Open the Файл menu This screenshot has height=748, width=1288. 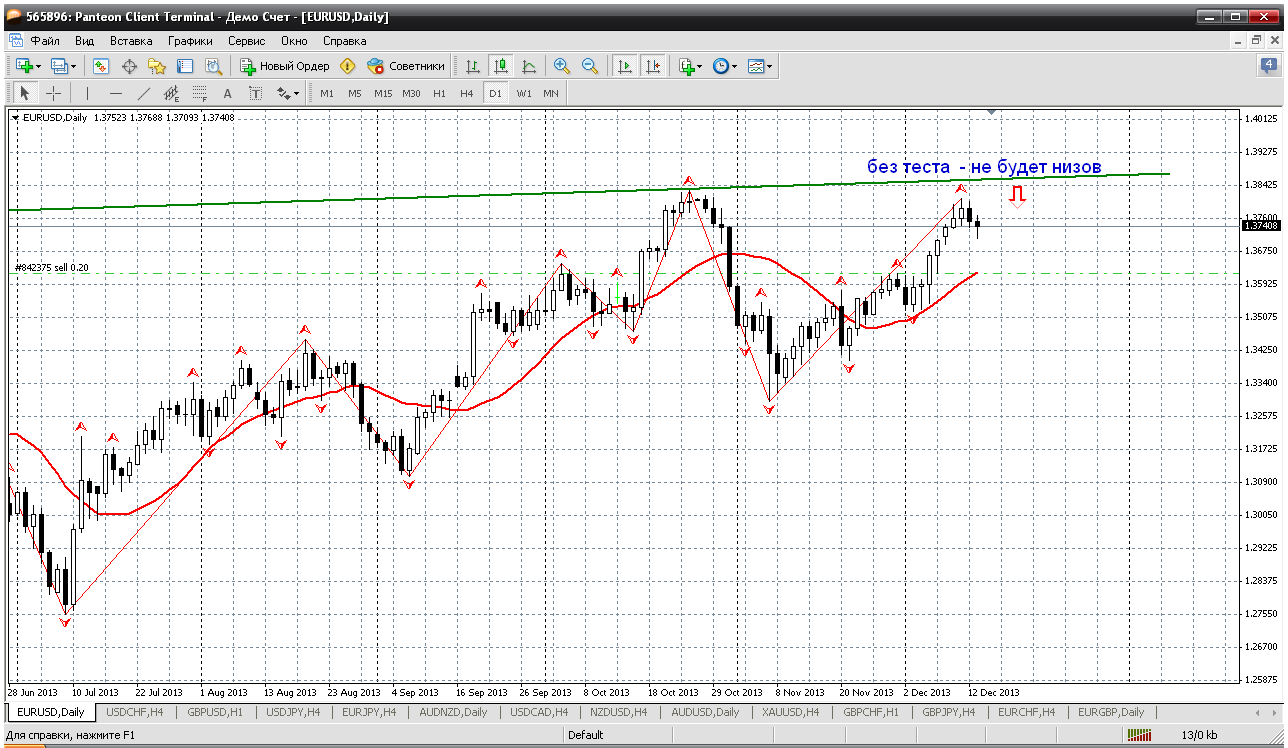pyautogui.click(x=45, y=41)
